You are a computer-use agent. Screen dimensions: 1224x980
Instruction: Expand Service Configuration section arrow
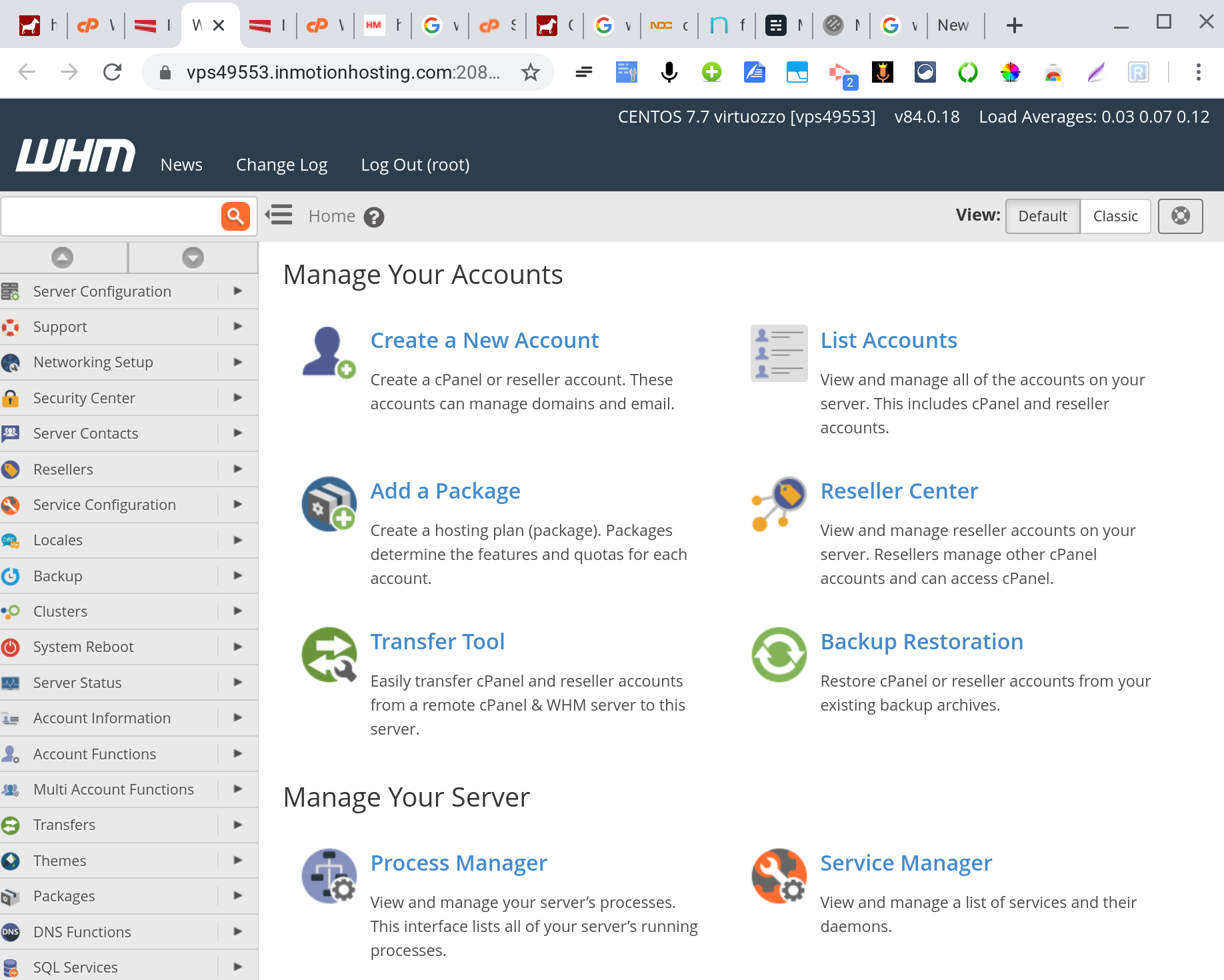point(238,504)
